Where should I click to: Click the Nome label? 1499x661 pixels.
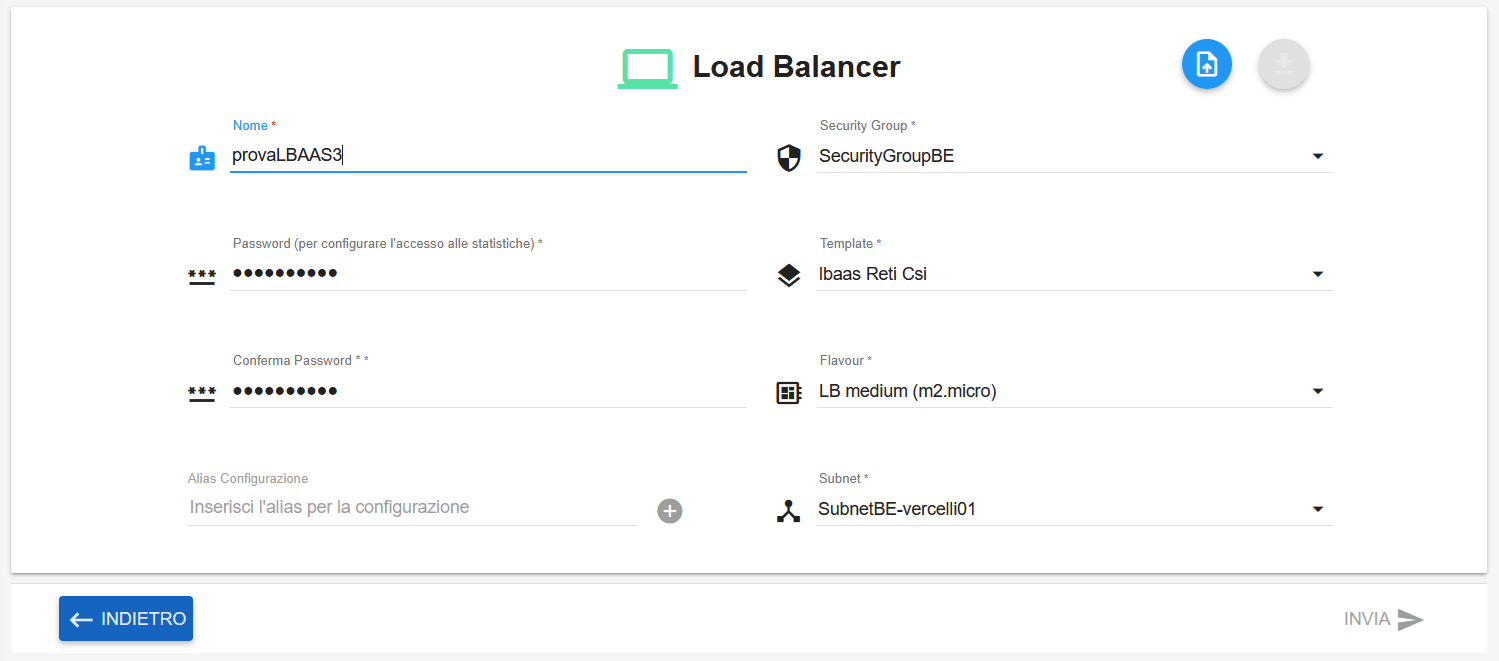pyautogui.click(x=254, y=126)
